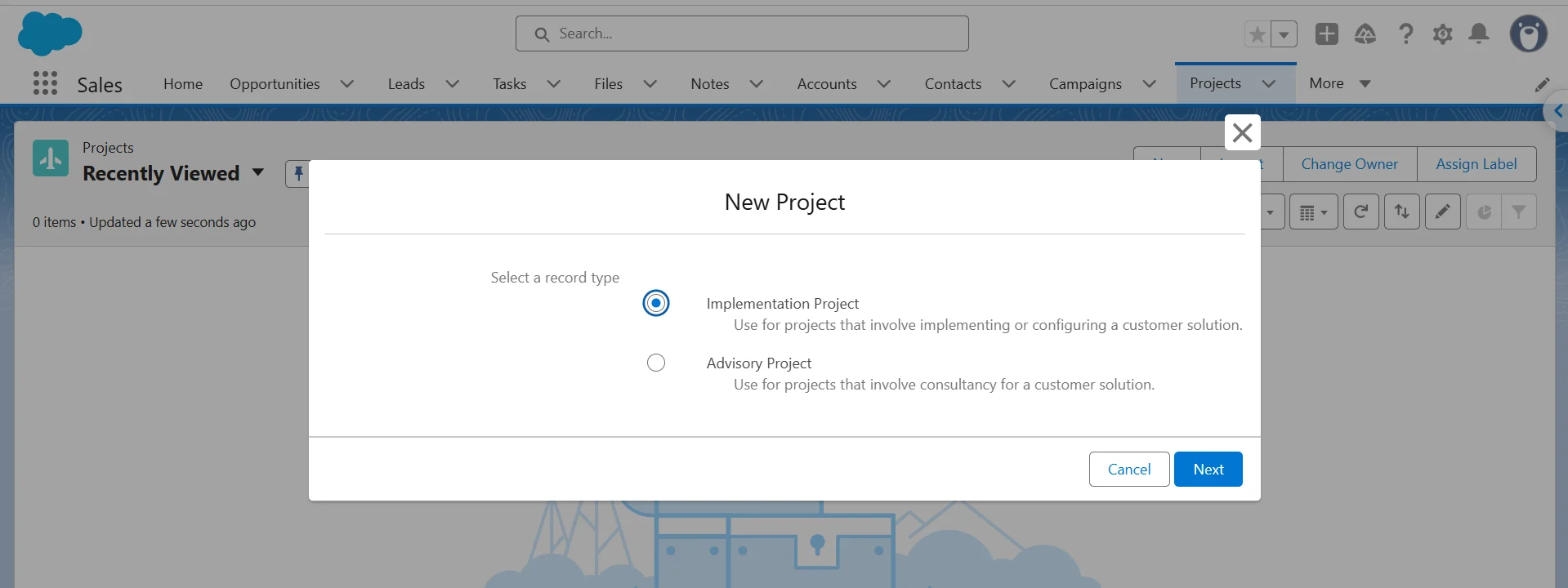This screenshot has width=1568, height=588.
Task: Click the "Select a record type" label
Action: pyautogui.click(x=555, y=278)
